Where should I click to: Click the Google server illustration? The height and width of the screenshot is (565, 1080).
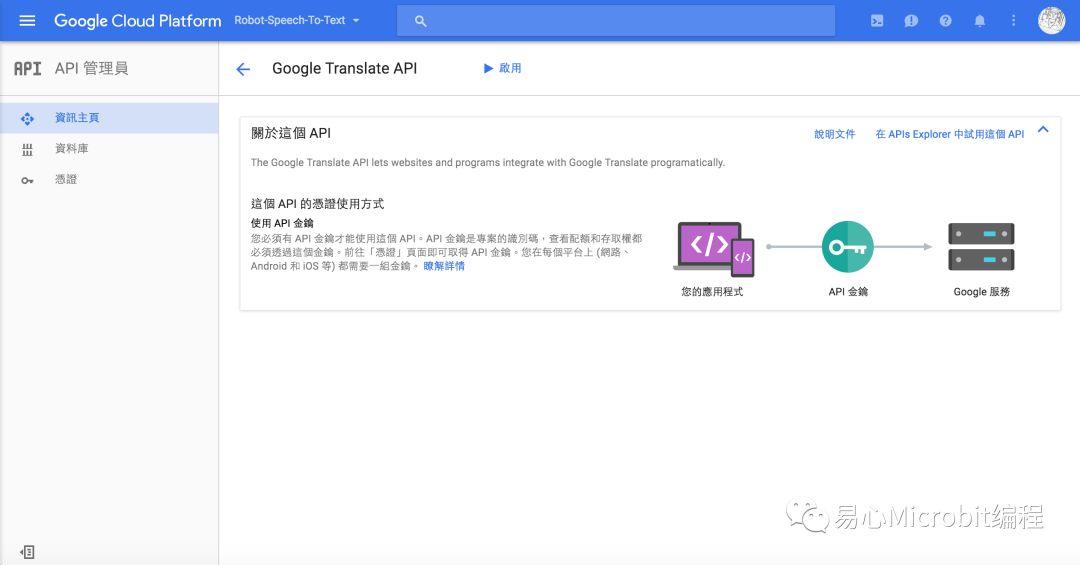[x=982, y=247]
